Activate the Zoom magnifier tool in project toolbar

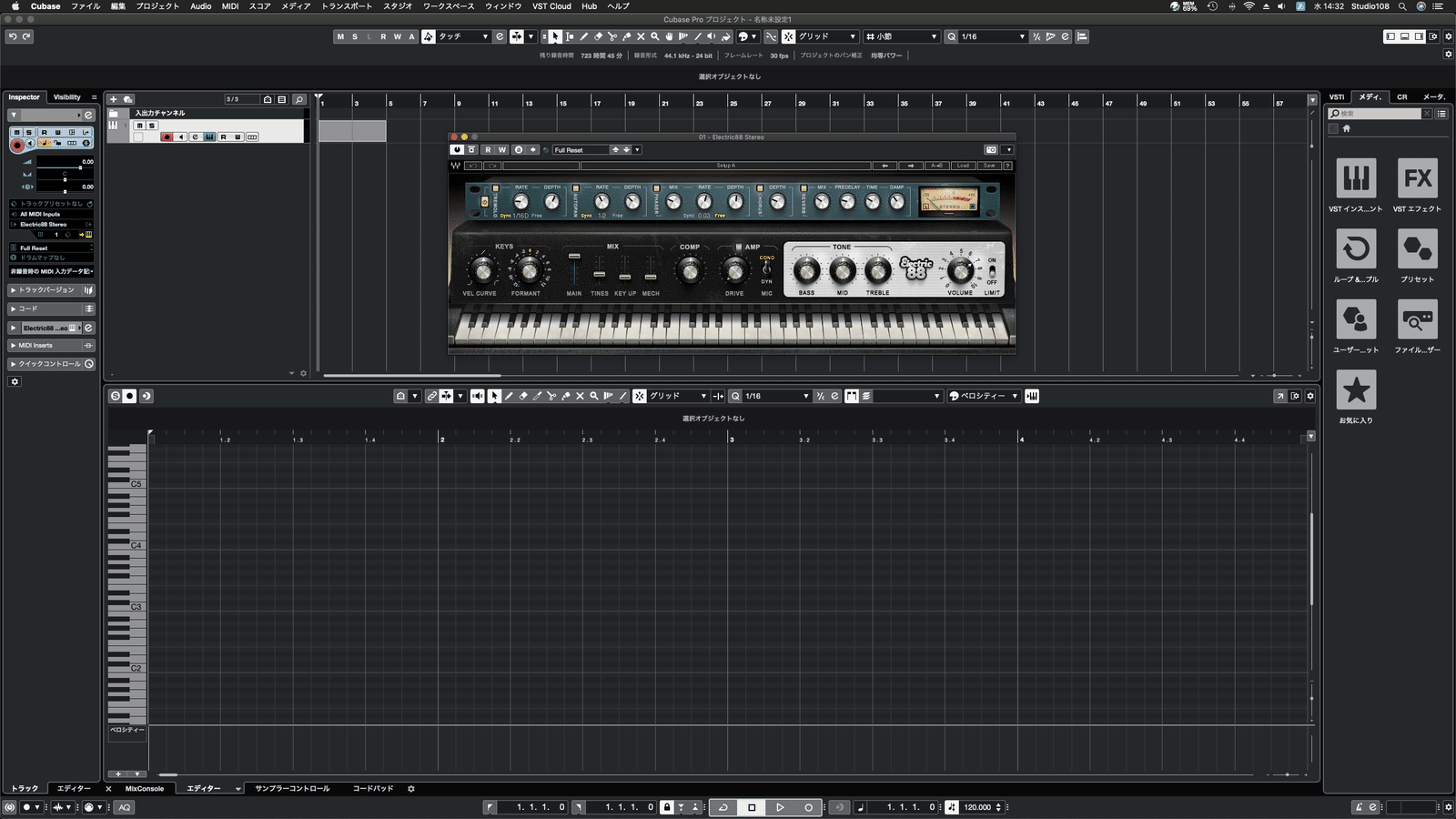click(x=655, y=36)
